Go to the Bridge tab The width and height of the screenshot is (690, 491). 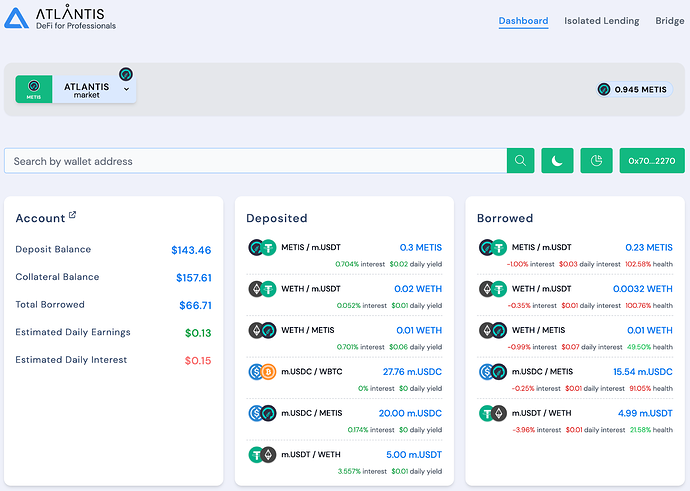(x=669, y=21)
